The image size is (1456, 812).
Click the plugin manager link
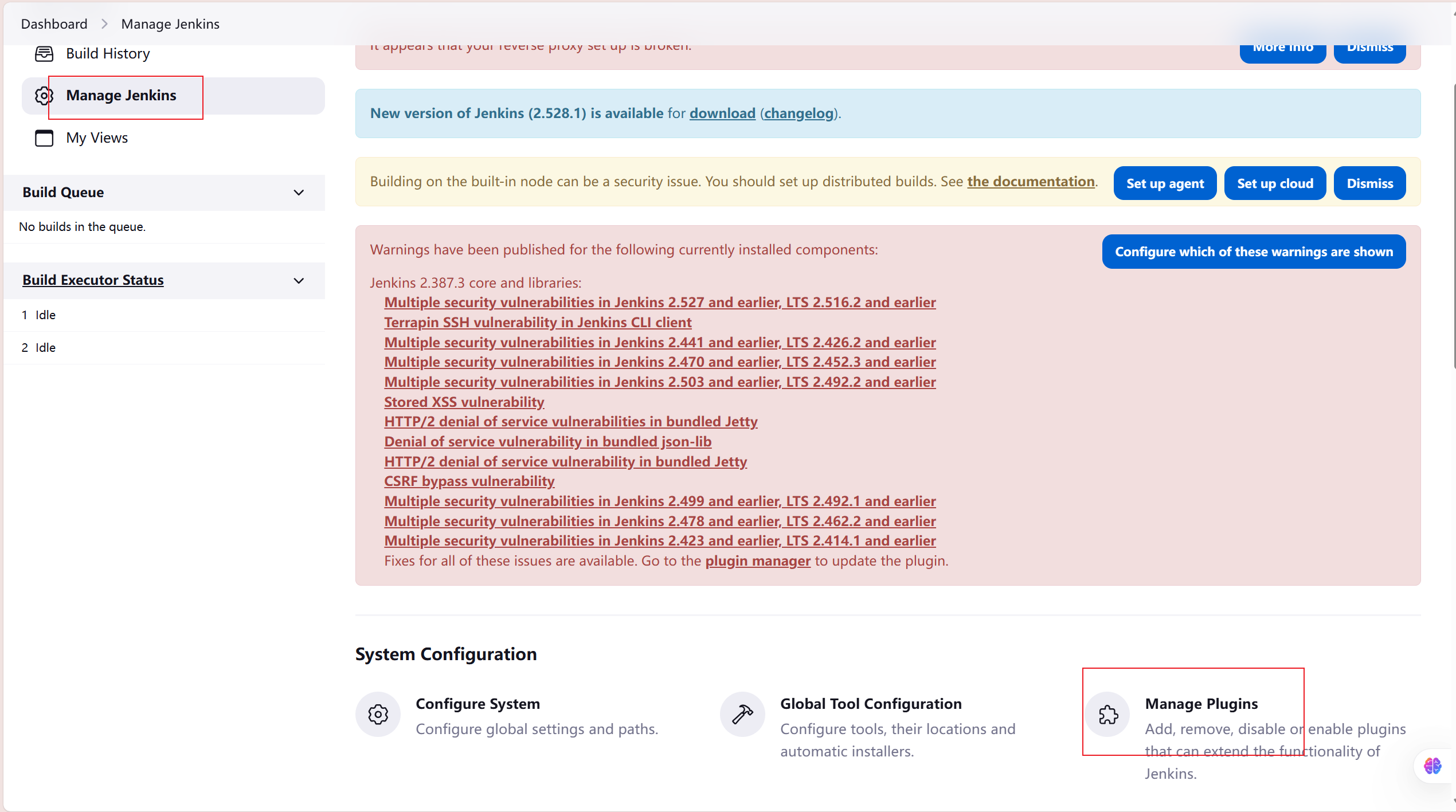[x=757, y=561]
